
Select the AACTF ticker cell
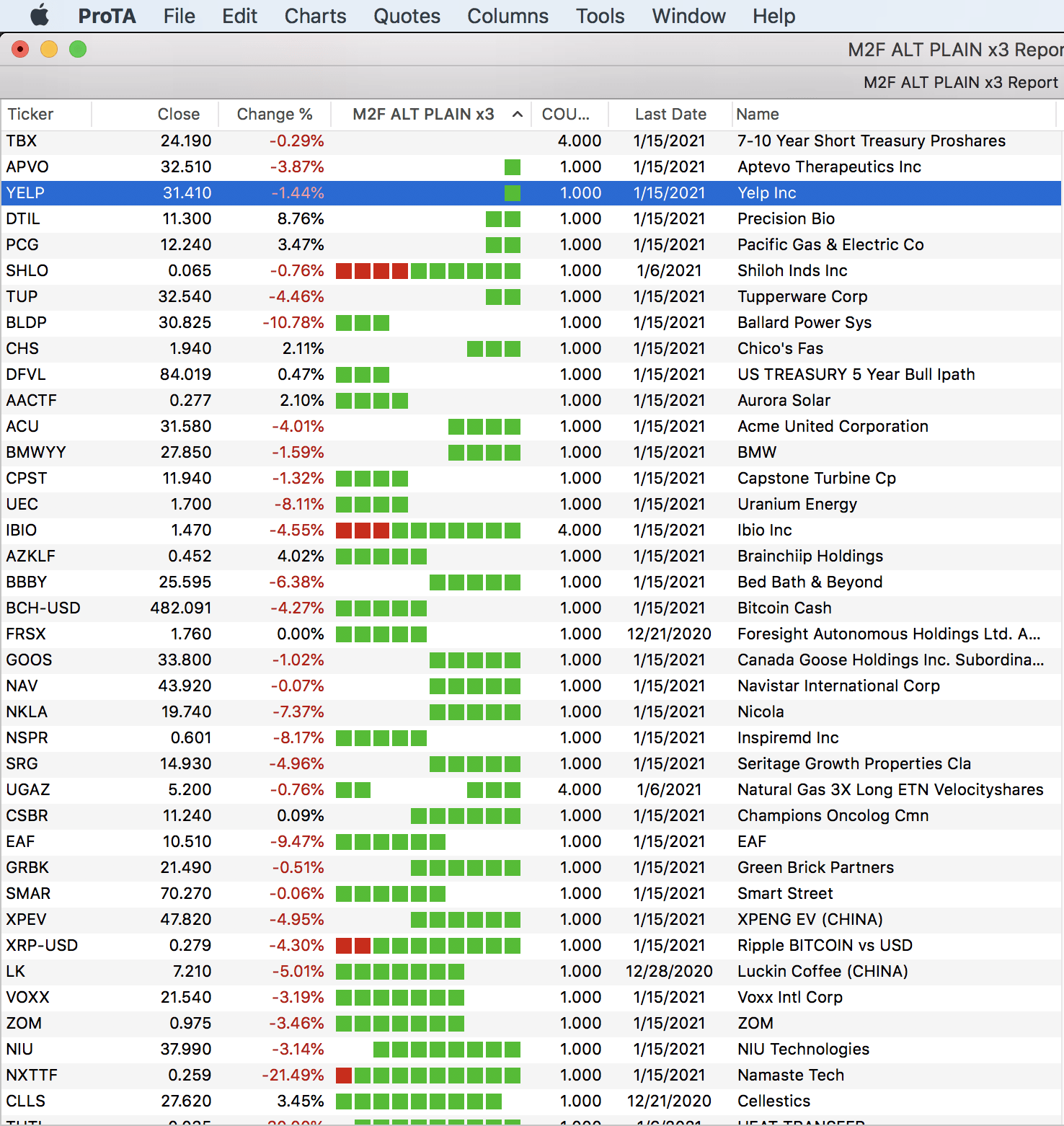[31, 400]
